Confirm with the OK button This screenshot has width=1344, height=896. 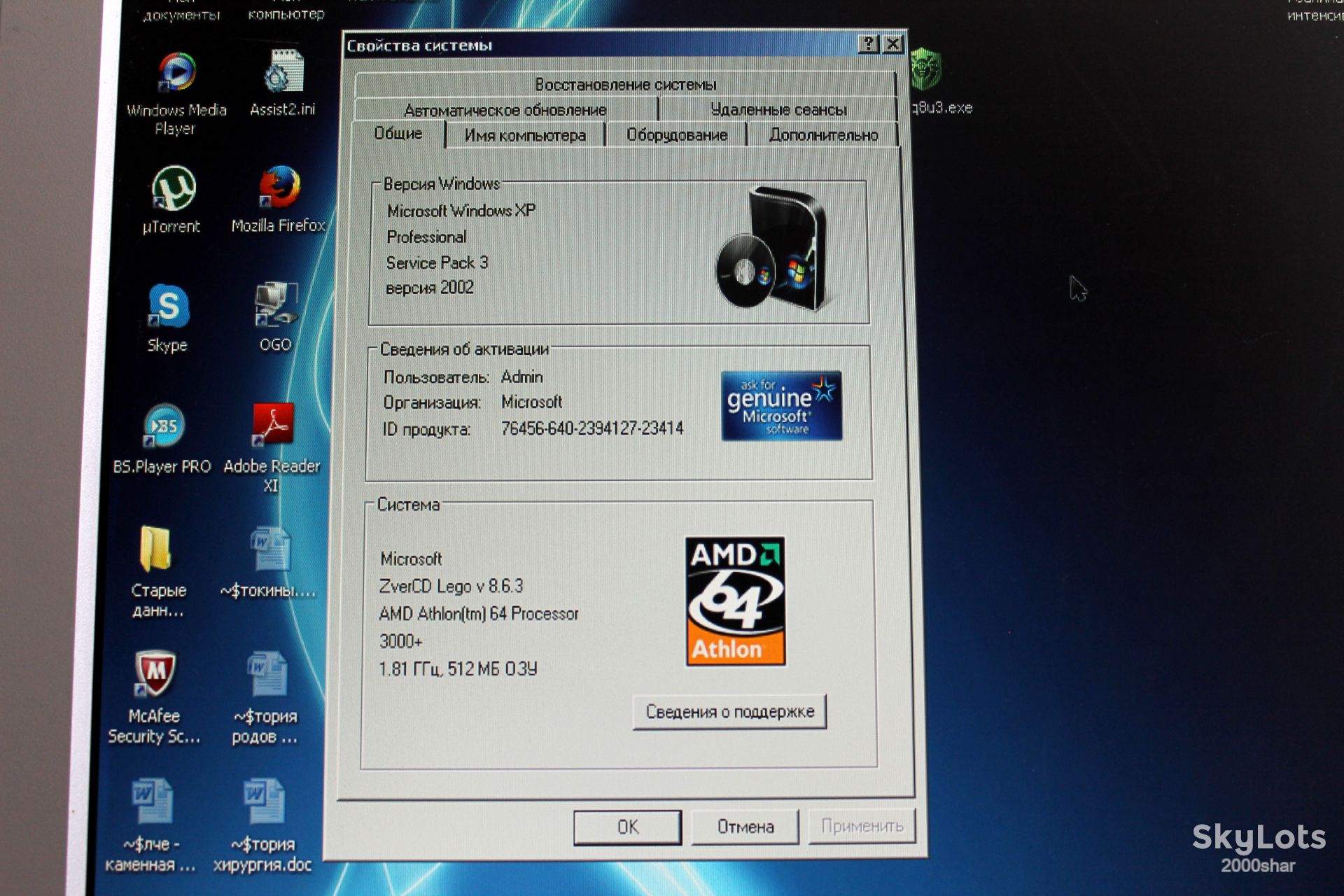(x=627, y=827)
